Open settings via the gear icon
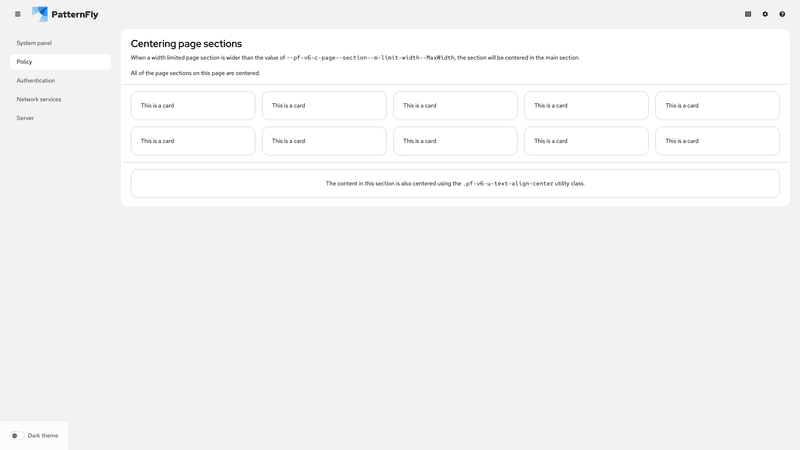800x450 pixels. click(x=765, y=14)
